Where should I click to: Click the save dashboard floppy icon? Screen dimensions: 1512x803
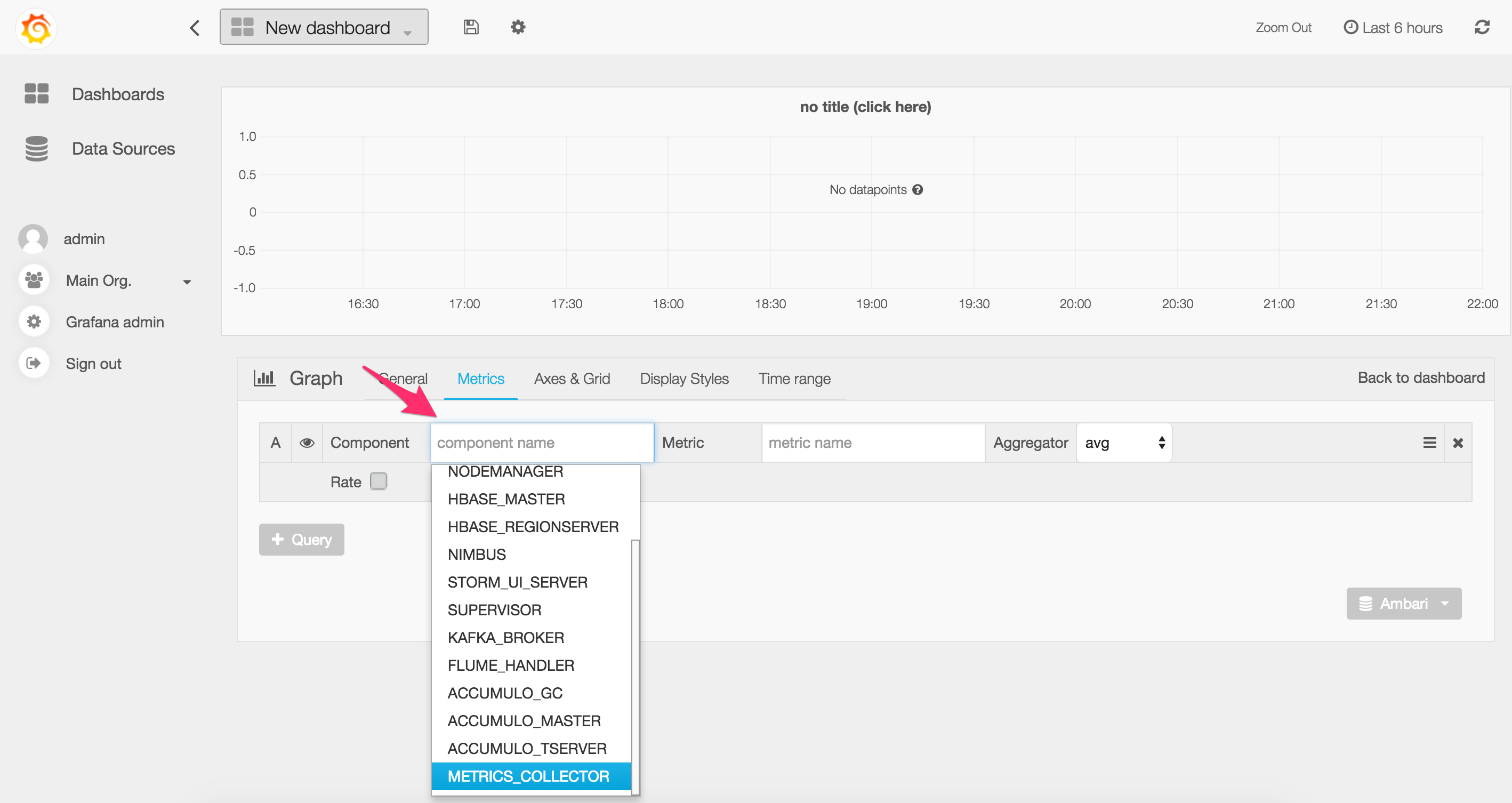coord(471,27)
